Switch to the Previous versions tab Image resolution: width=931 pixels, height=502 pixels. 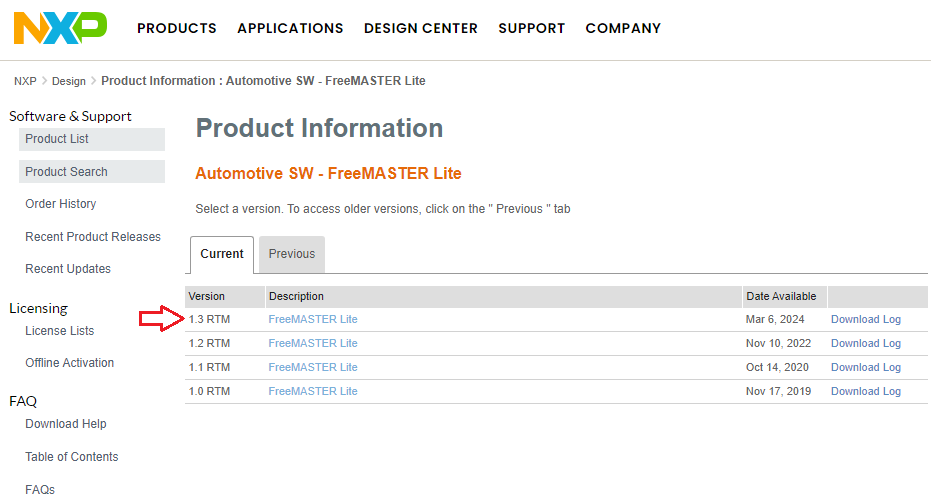[x=292, y=254]
